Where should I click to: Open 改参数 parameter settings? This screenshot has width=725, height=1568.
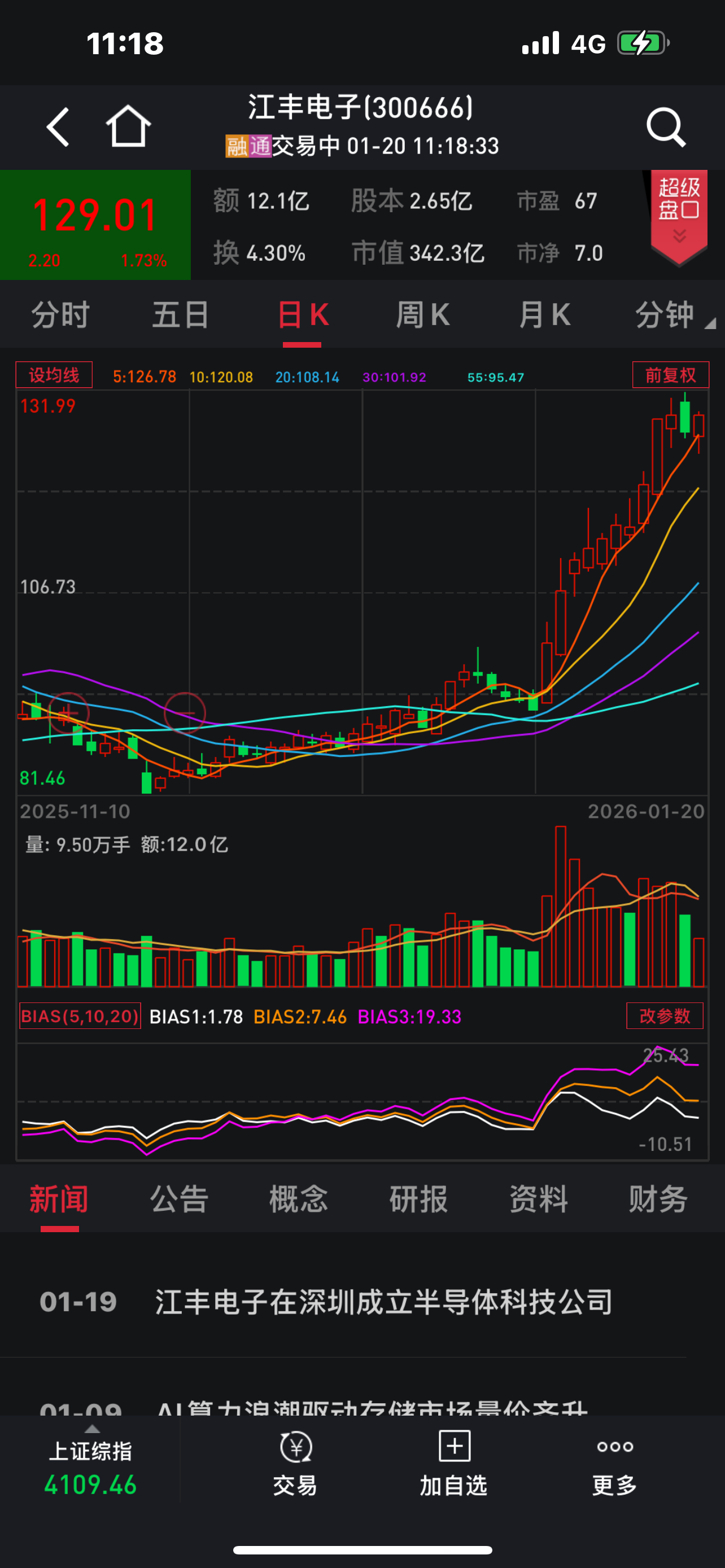pos(665,1016)
